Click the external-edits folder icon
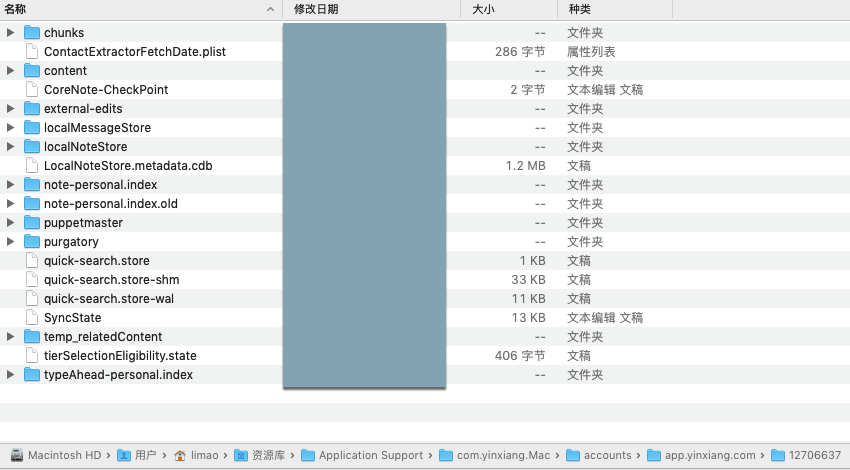Image resolution: width=850 pixels, height=470 pixels. click(x=32, y=108)
